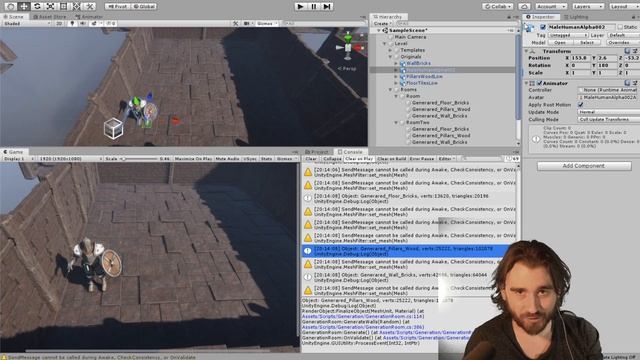Screen dimensions: 640x360
Task: Open the Account dropdown
Action: 551,6
